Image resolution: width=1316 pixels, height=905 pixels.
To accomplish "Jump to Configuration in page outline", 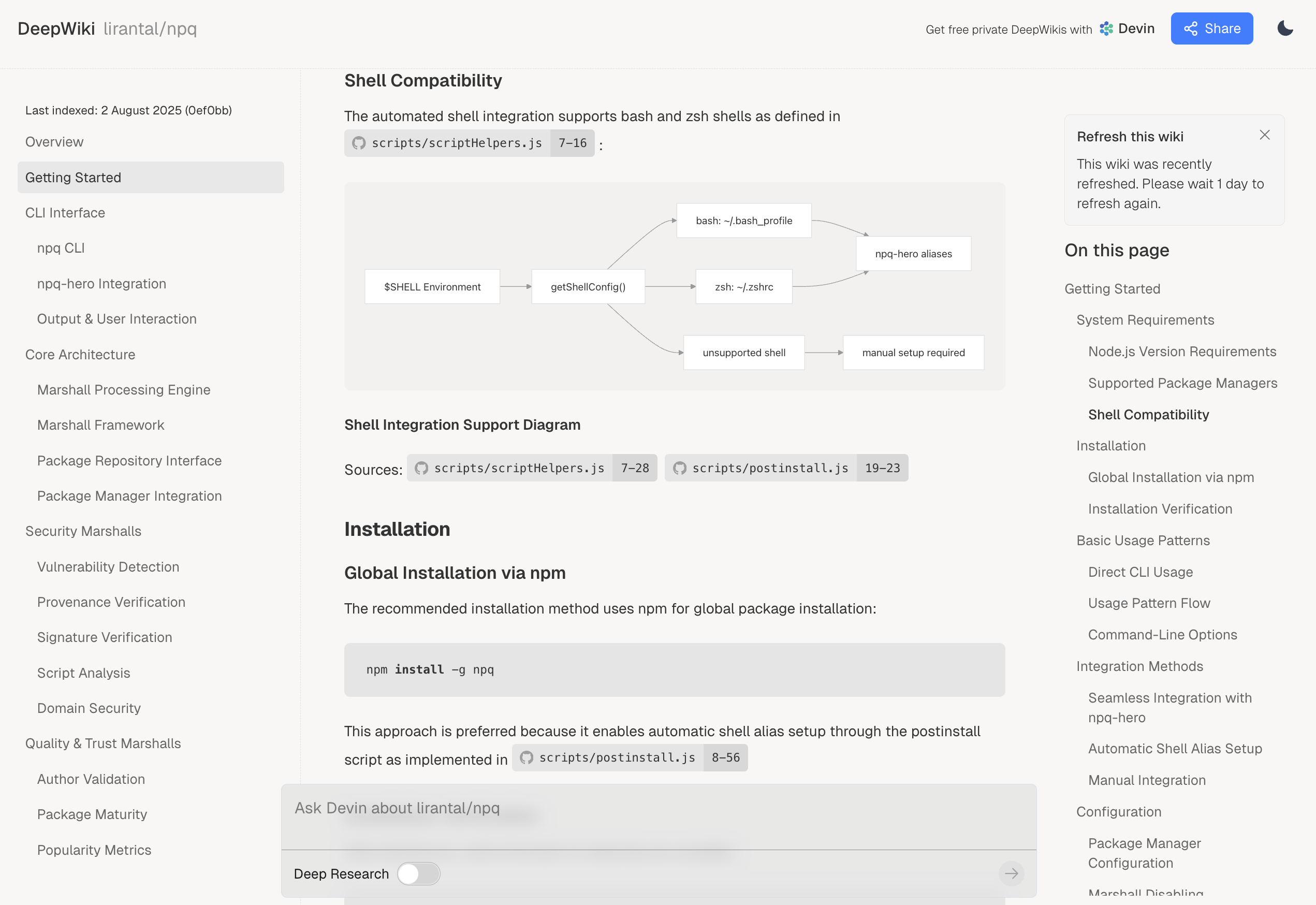I will click(x=1118, y=811).
